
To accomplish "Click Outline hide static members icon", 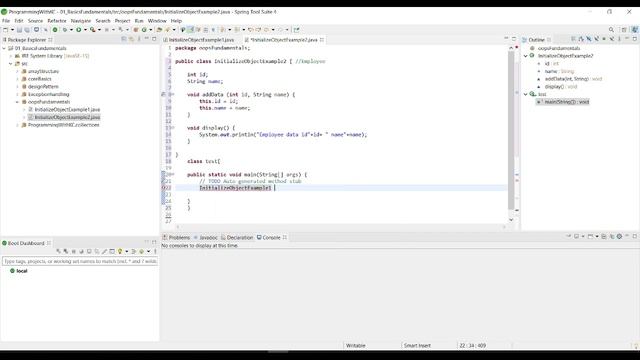I will (x=596, y=39).
